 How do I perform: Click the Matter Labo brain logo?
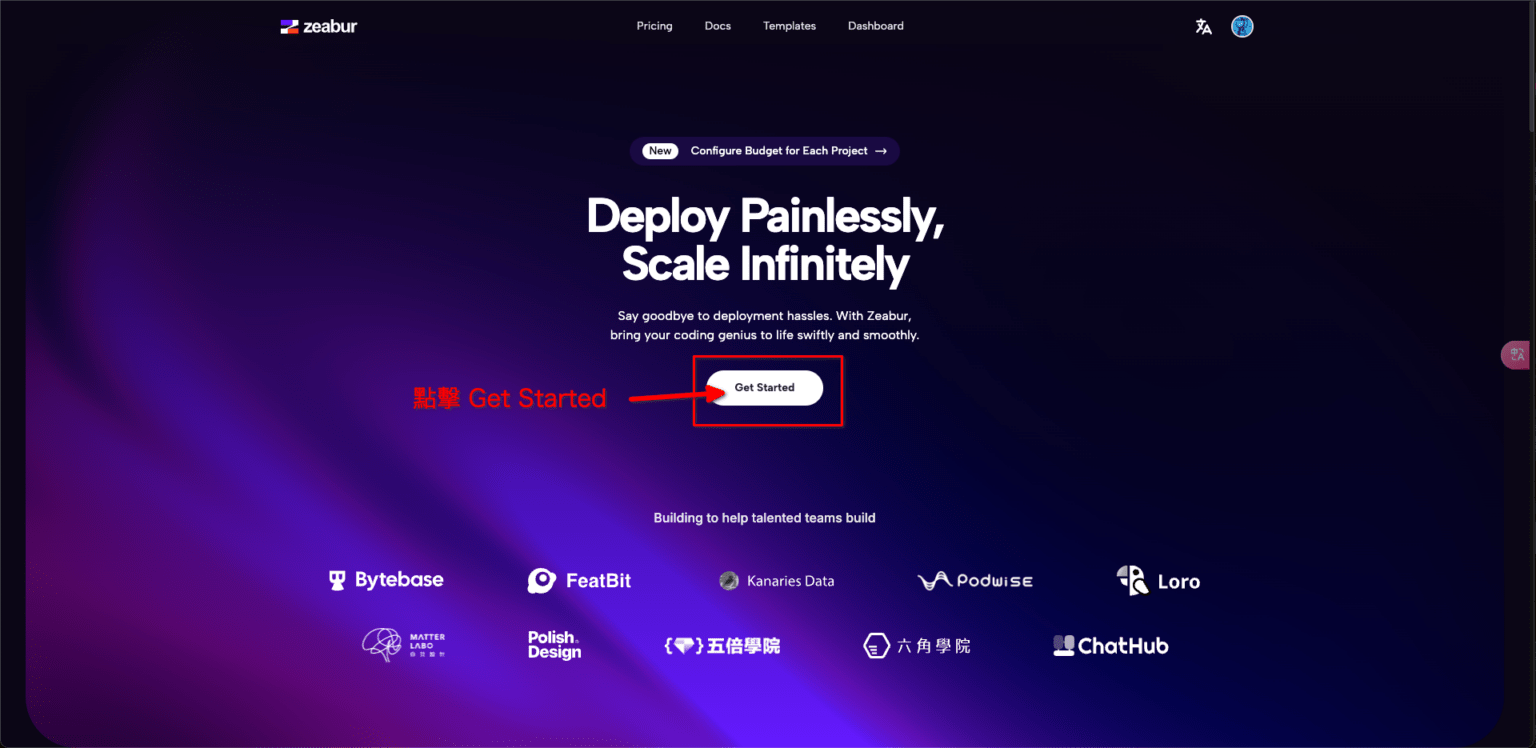point(403,645)
